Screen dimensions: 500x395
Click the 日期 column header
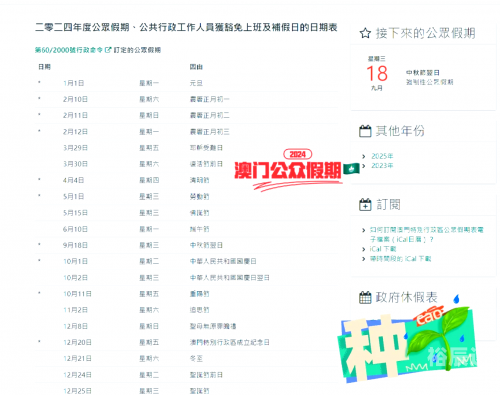click(44, 67)
